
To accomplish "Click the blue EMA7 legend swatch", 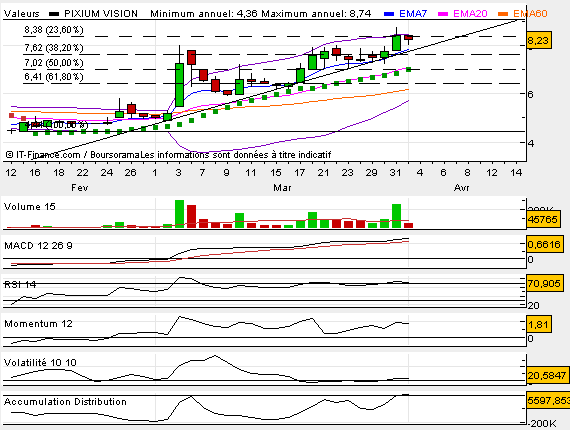I will tap(389, 14).
